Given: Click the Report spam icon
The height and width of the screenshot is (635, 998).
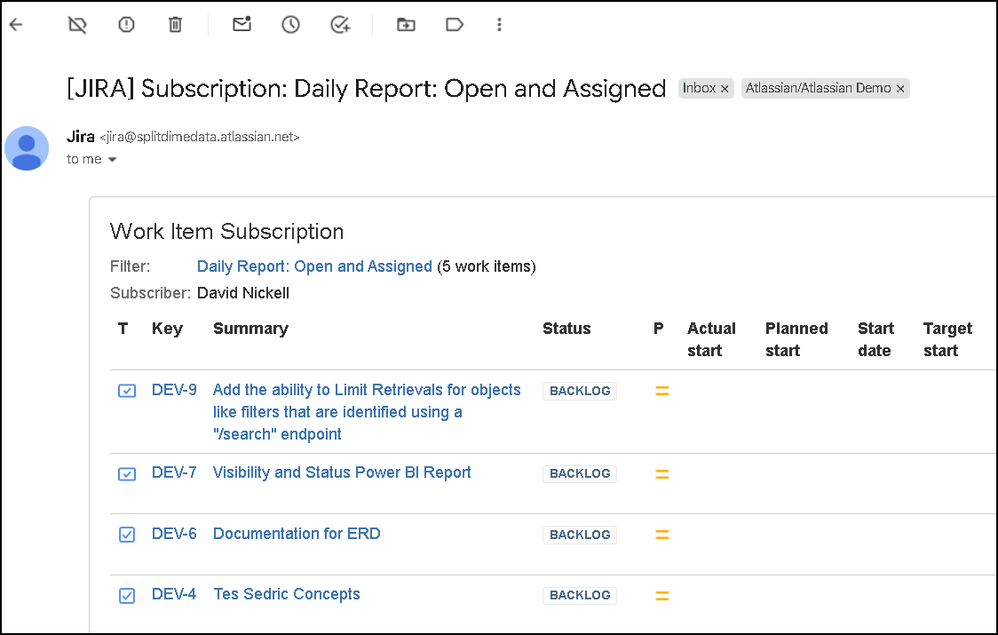Looking at the screenshot, I should 126,25.
